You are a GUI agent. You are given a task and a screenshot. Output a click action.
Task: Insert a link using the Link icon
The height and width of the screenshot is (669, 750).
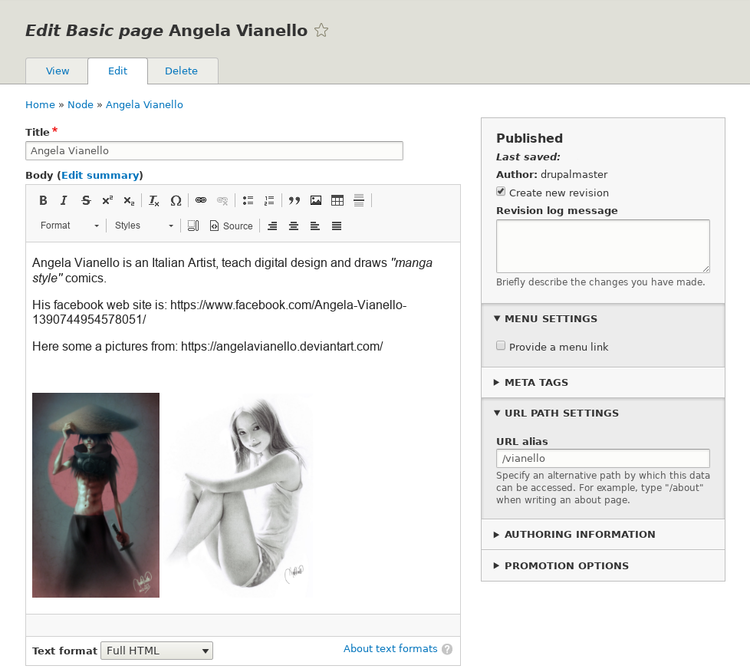click(201, 200)
